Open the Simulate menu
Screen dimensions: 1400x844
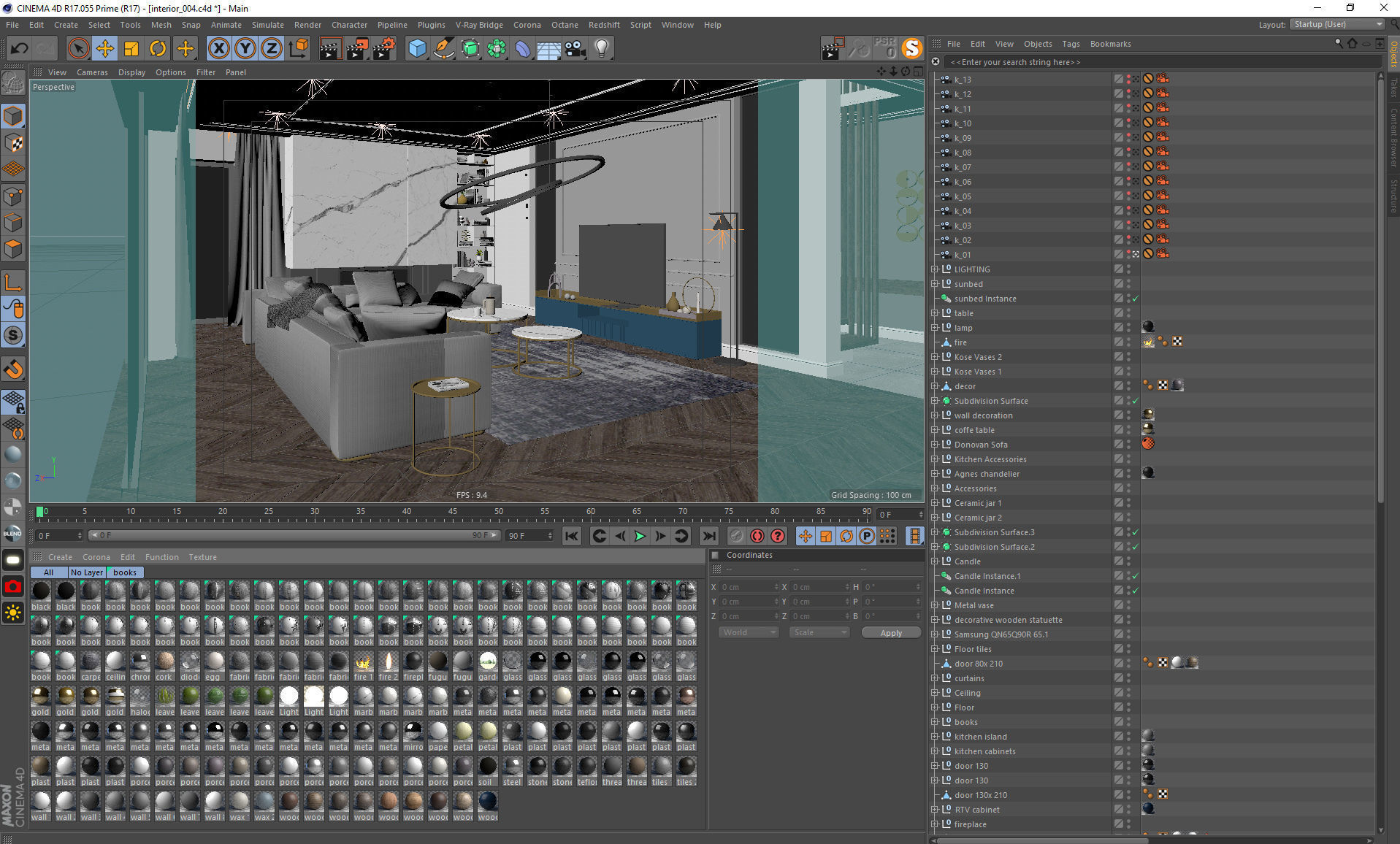click(x=267, y=25)
